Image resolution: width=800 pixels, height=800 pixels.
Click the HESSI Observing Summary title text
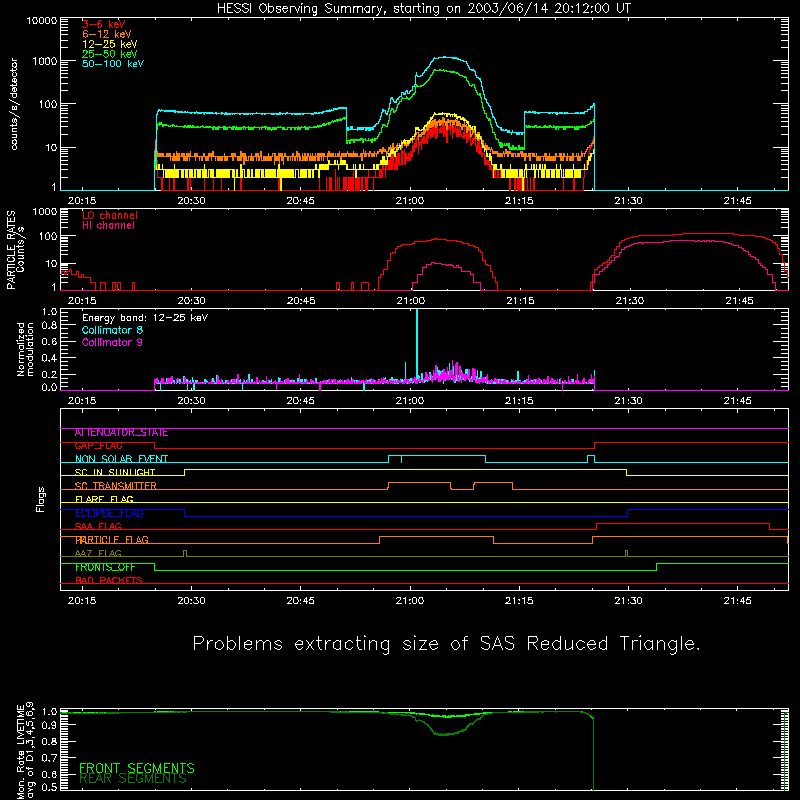click(423, 9)
